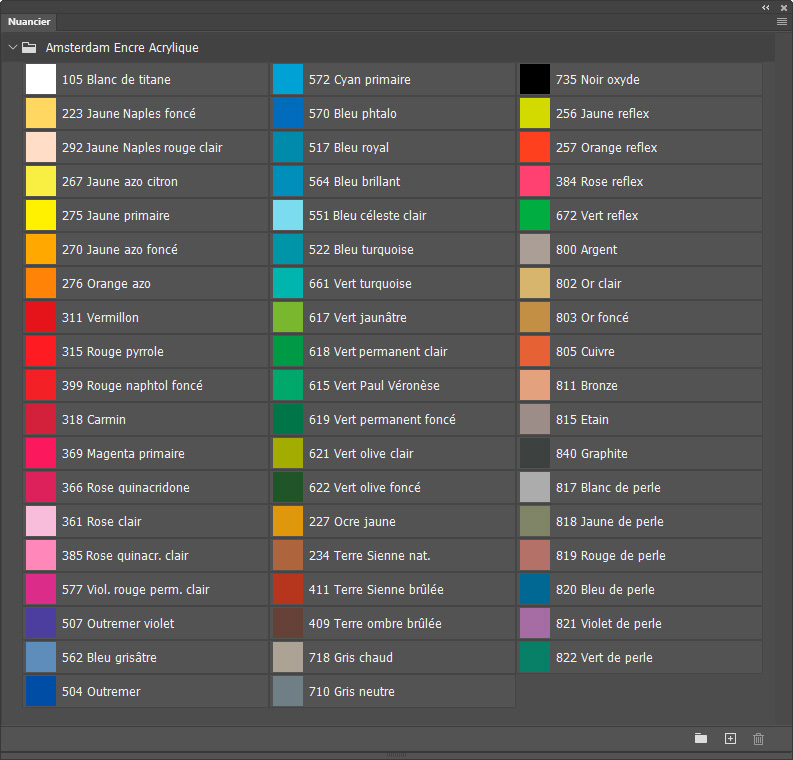The image size is (793, 760).
Task: Select the 257 Orange reflex swatch
Action: pos(535,147)
